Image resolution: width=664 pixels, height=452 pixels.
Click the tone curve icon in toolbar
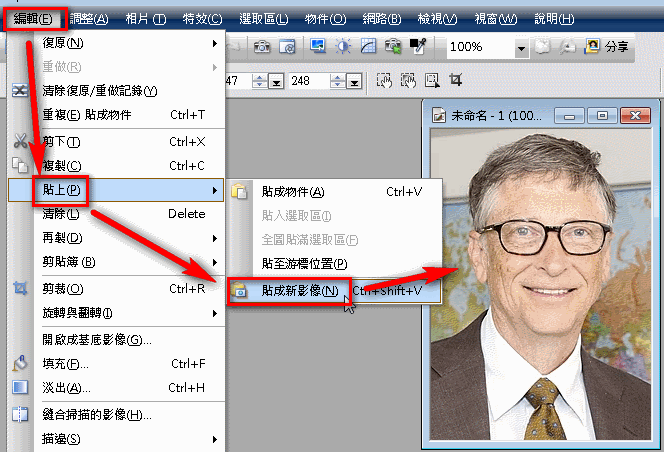pyautogui.click(x=368, y=47)
